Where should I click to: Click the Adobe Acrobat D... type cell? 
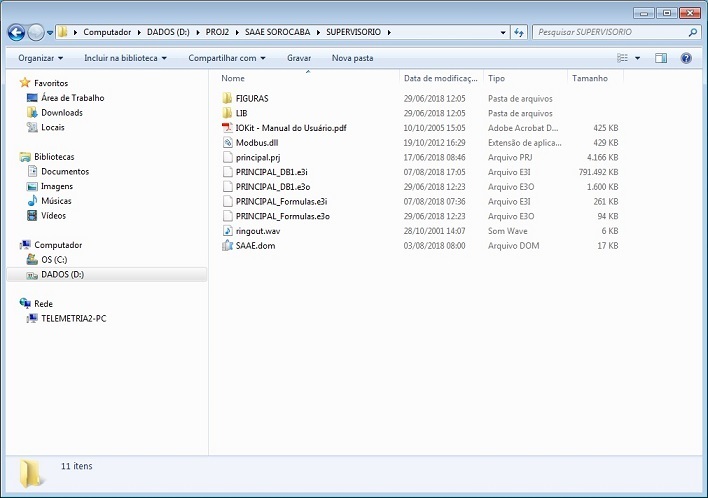click(x=523, y=128)
